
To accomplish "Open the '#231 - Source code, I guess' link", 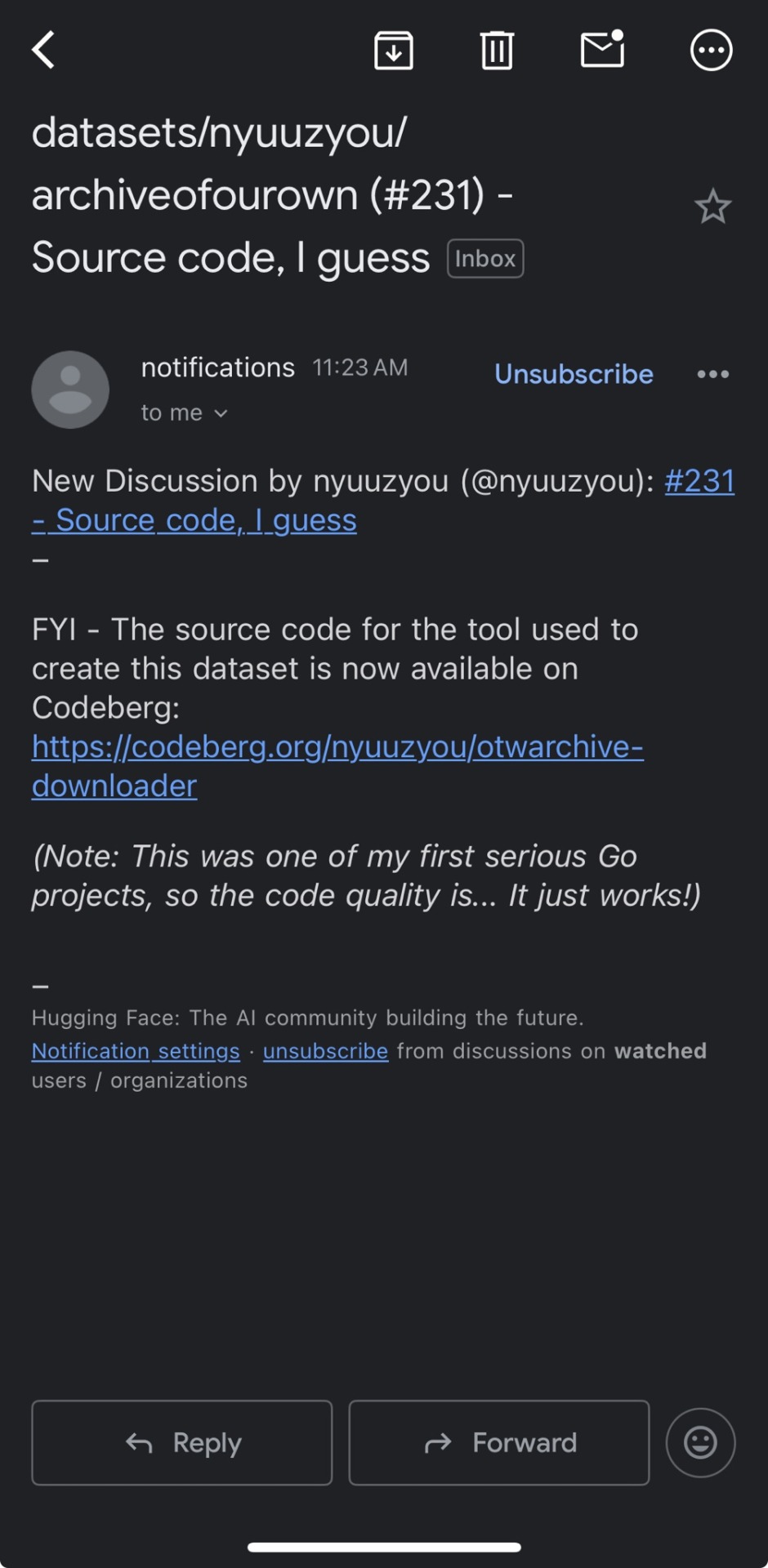I will [383, 501].
